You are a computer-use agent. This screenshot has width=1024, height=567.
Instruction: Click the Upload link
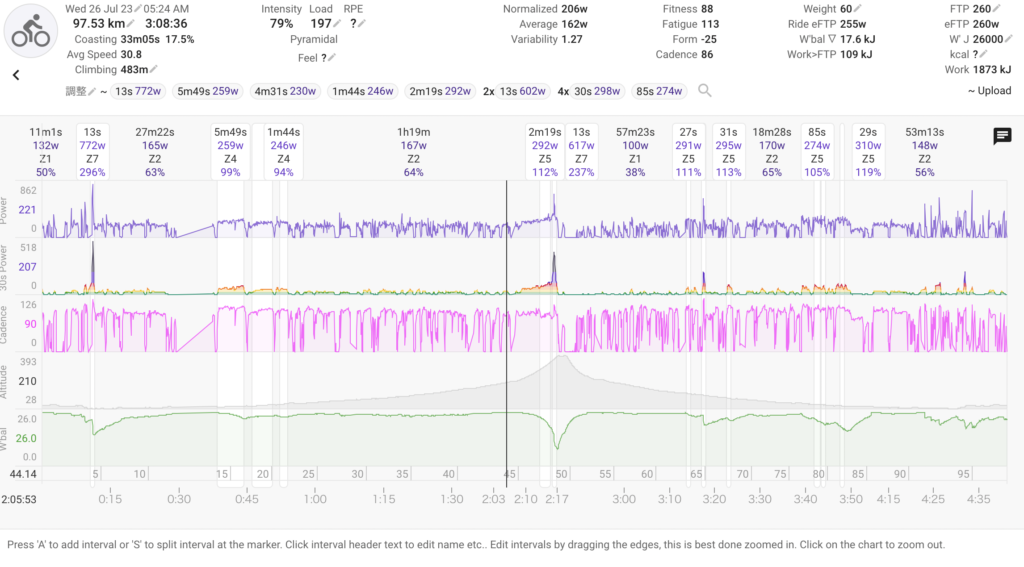click(989, 91)
